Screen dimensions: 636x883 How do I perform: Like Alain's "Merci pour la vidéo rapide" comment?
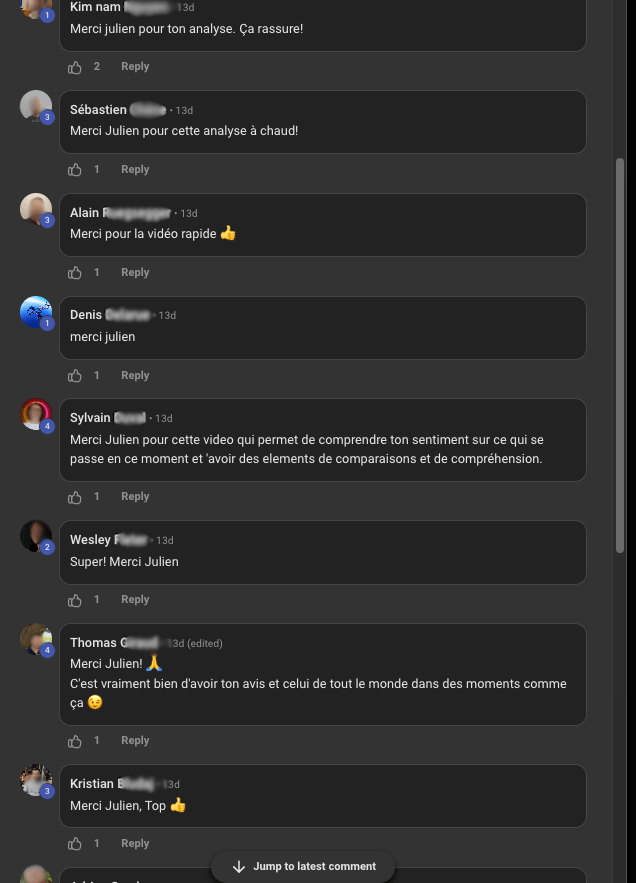click(75, 273)
